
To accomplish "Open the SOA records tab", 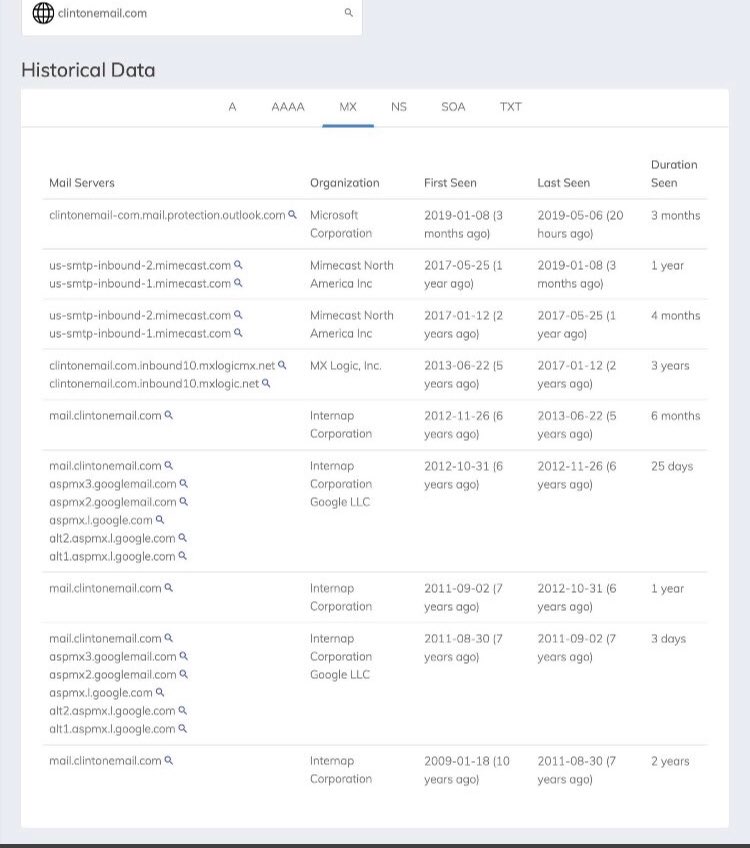I will pyautogui.click(x=453, y=107).
